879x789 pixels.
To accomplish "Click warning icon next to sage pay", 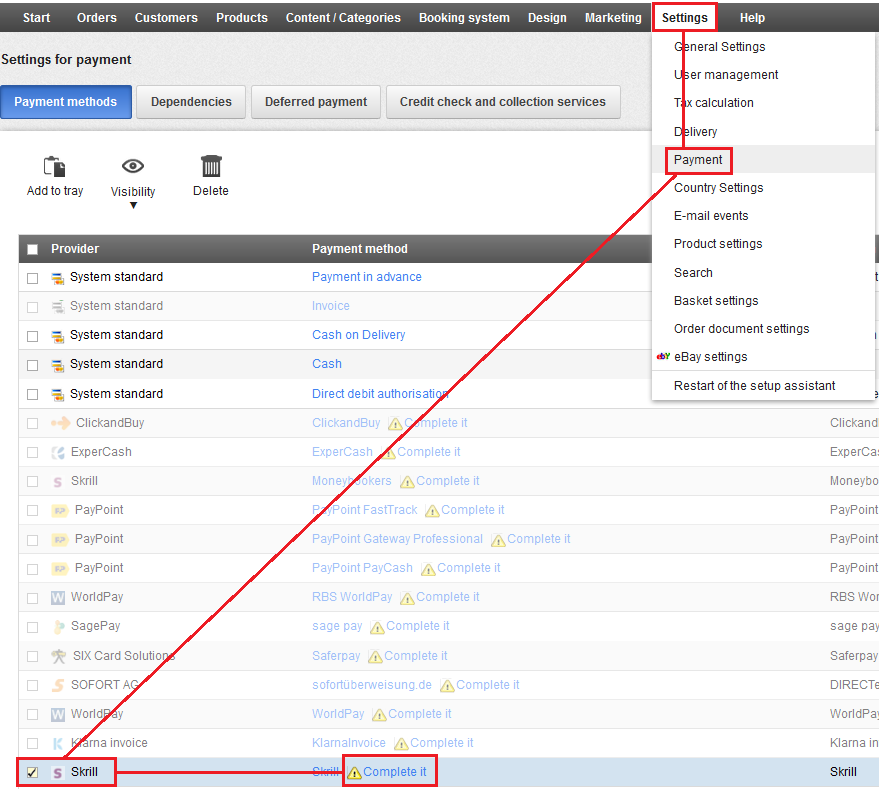I will pos(377,627).
